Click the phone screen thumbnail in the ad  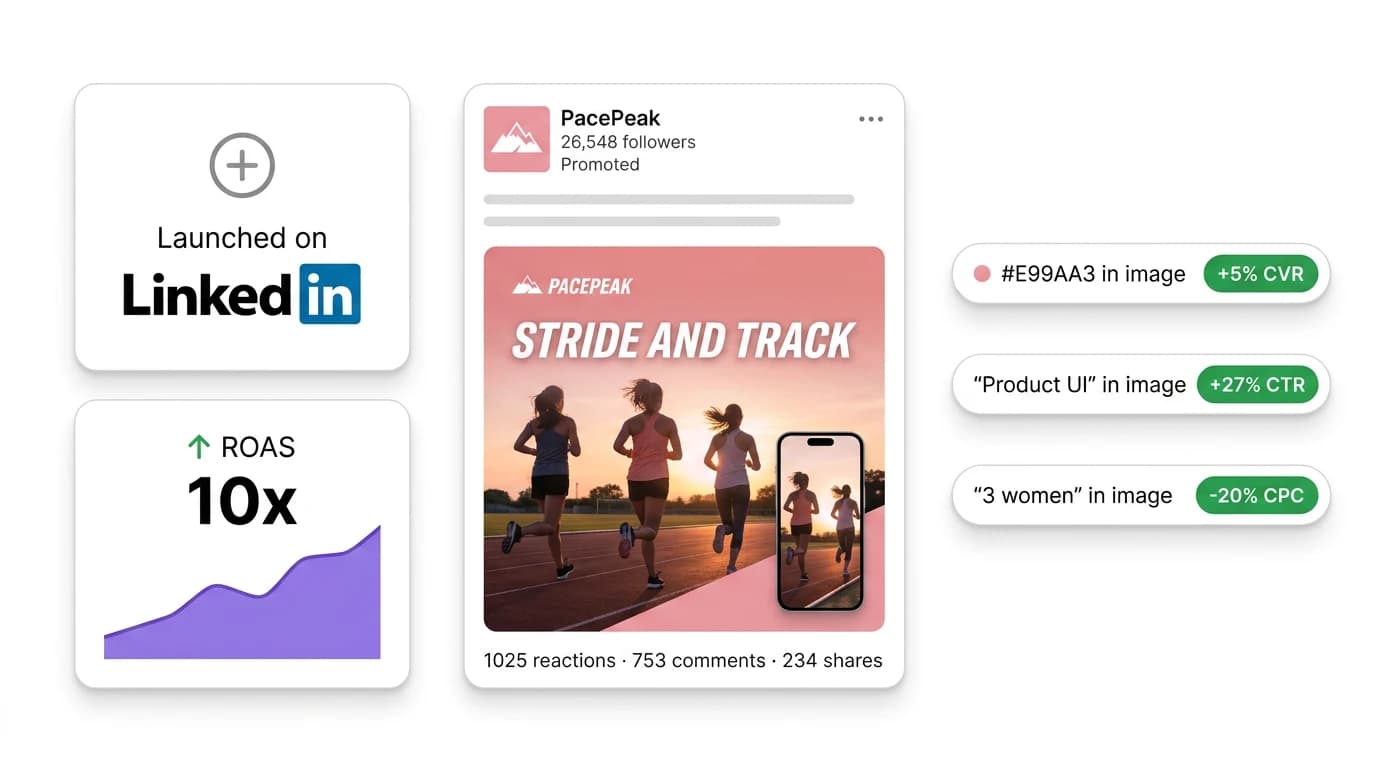click(x=822, y=520)
